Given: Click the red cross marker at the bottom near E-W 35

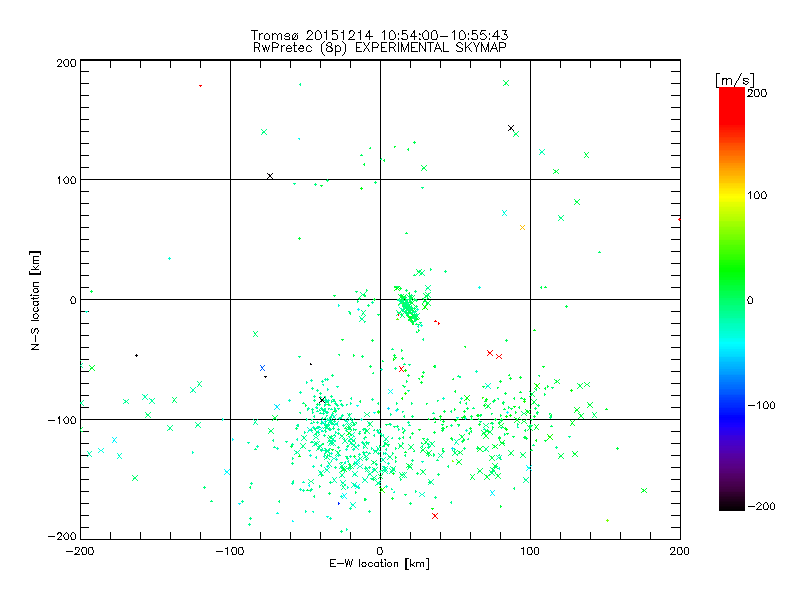Looking at the screenshot, I should [x=435, y=516].
